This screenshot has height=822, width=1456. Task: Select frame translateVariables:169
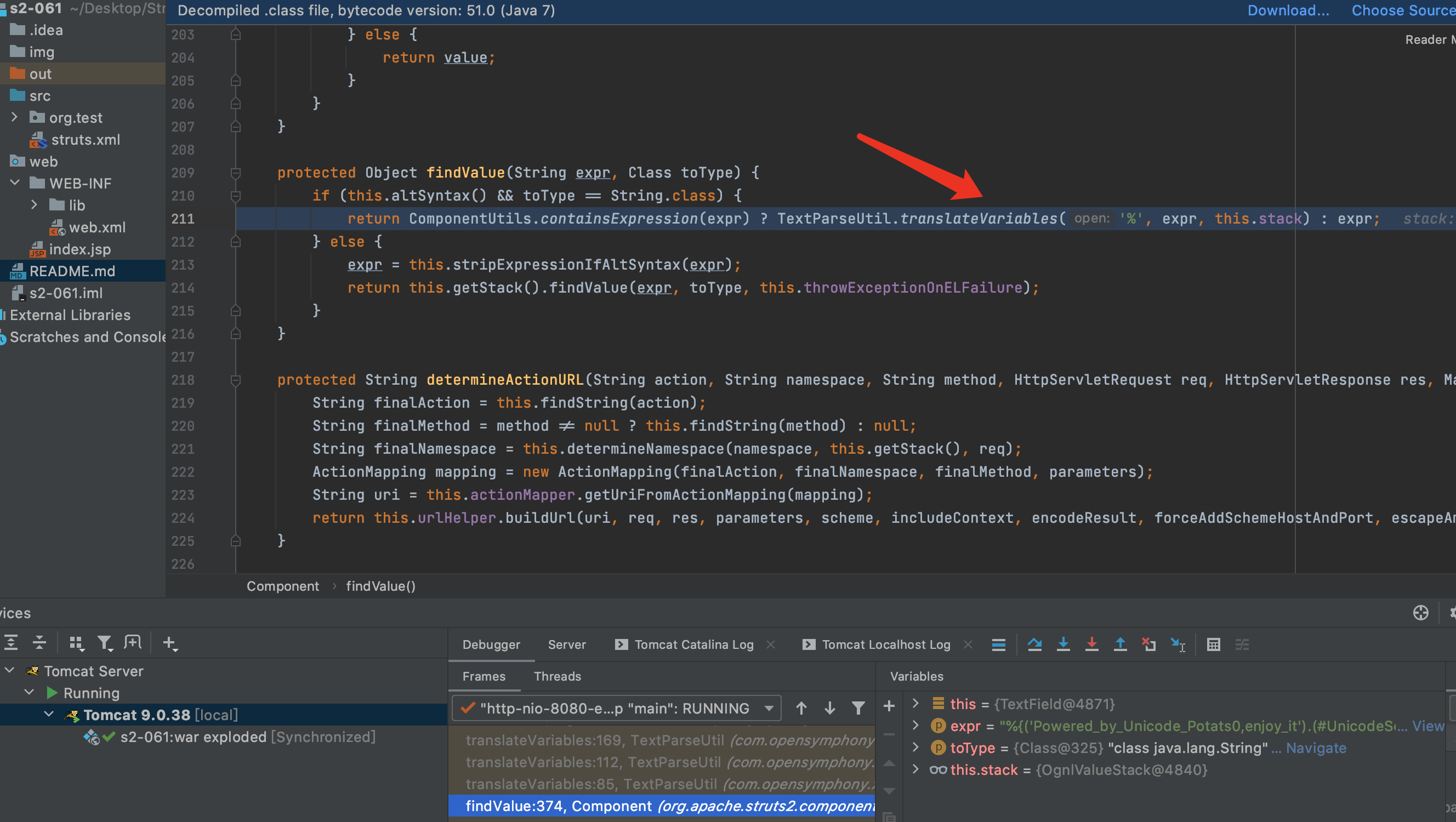pyautogui.click(x=661, y=740)
